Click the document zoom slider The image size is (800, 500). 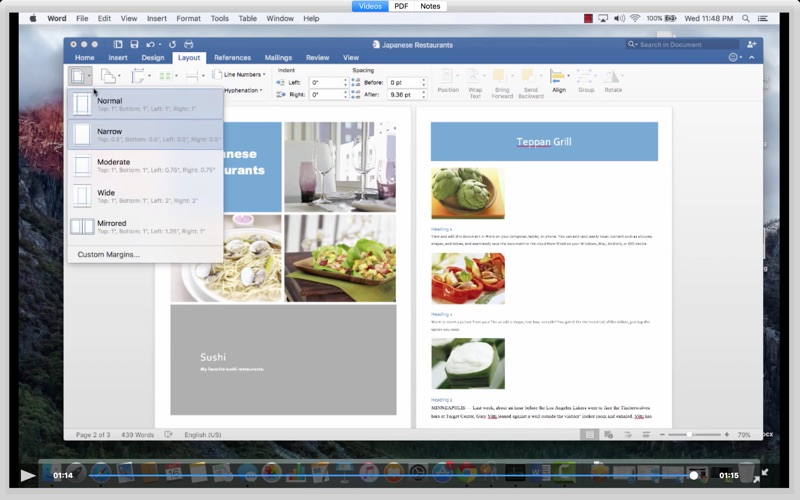(694, 435)
